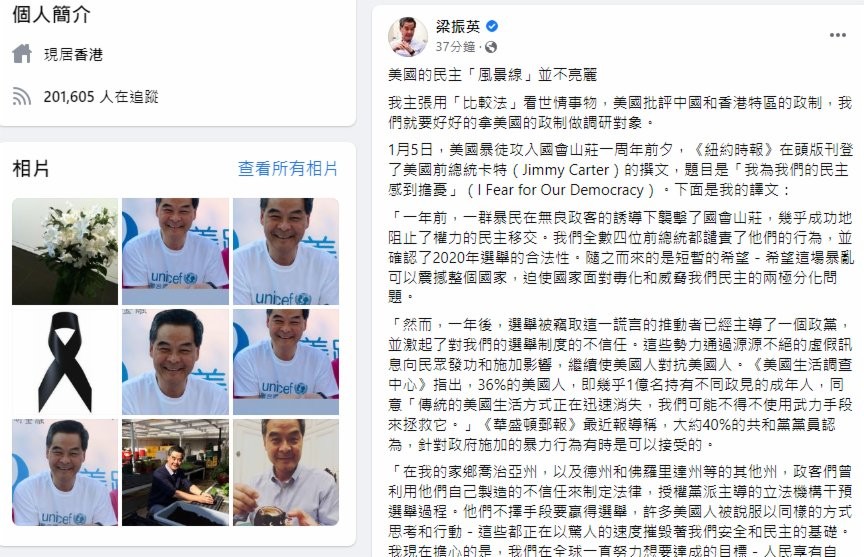Click the 梁振英 author name link

(458, 26)
